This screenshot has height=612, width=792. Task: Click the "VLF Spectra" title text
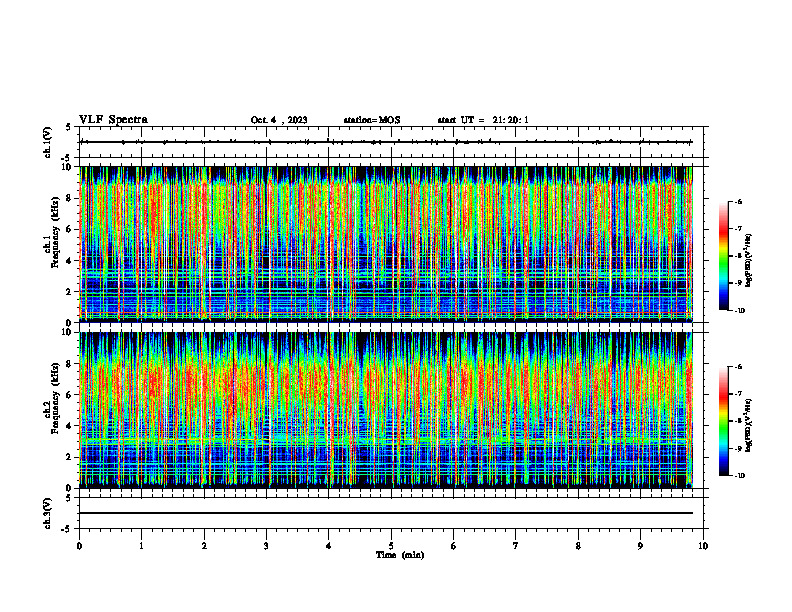(x=113, y=120)
